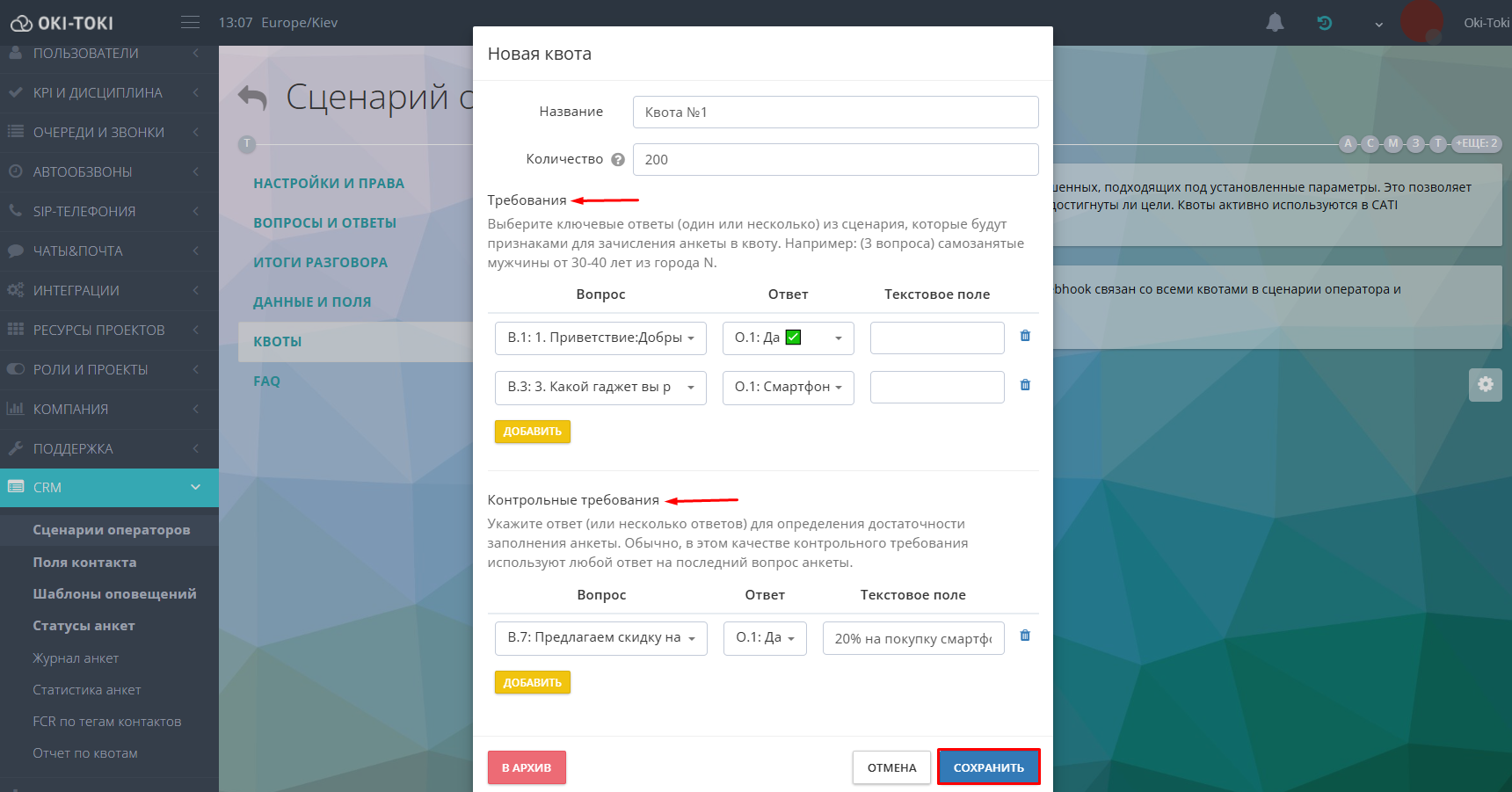The height and width of the screenshot is (792, 1512).
Task: Open Статистика анкет in sidebar
Action: point(87,690)
